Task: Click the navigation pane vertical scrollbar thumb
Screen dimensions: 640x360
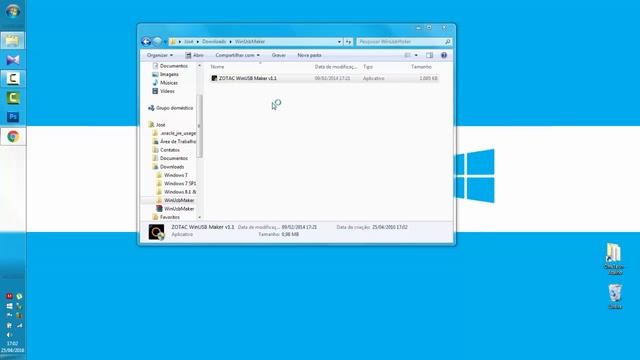Action: 200,126
